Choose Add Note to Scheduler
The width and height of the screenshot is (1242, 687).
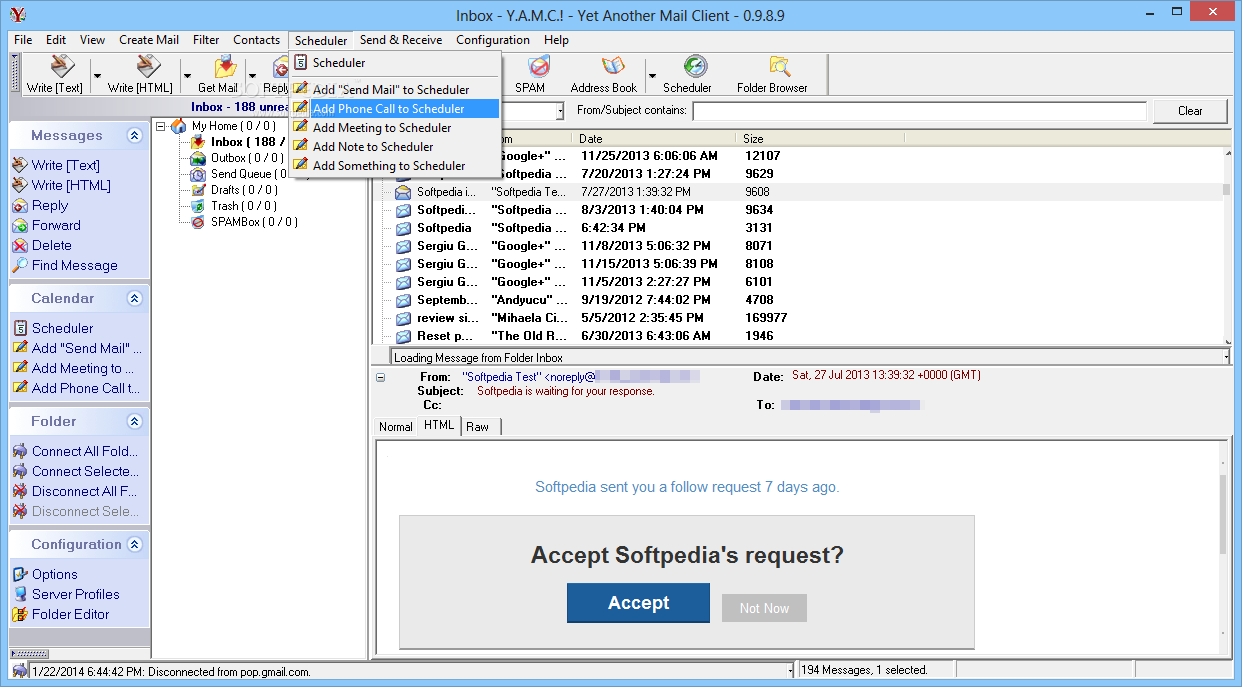(x=395, y=146)
